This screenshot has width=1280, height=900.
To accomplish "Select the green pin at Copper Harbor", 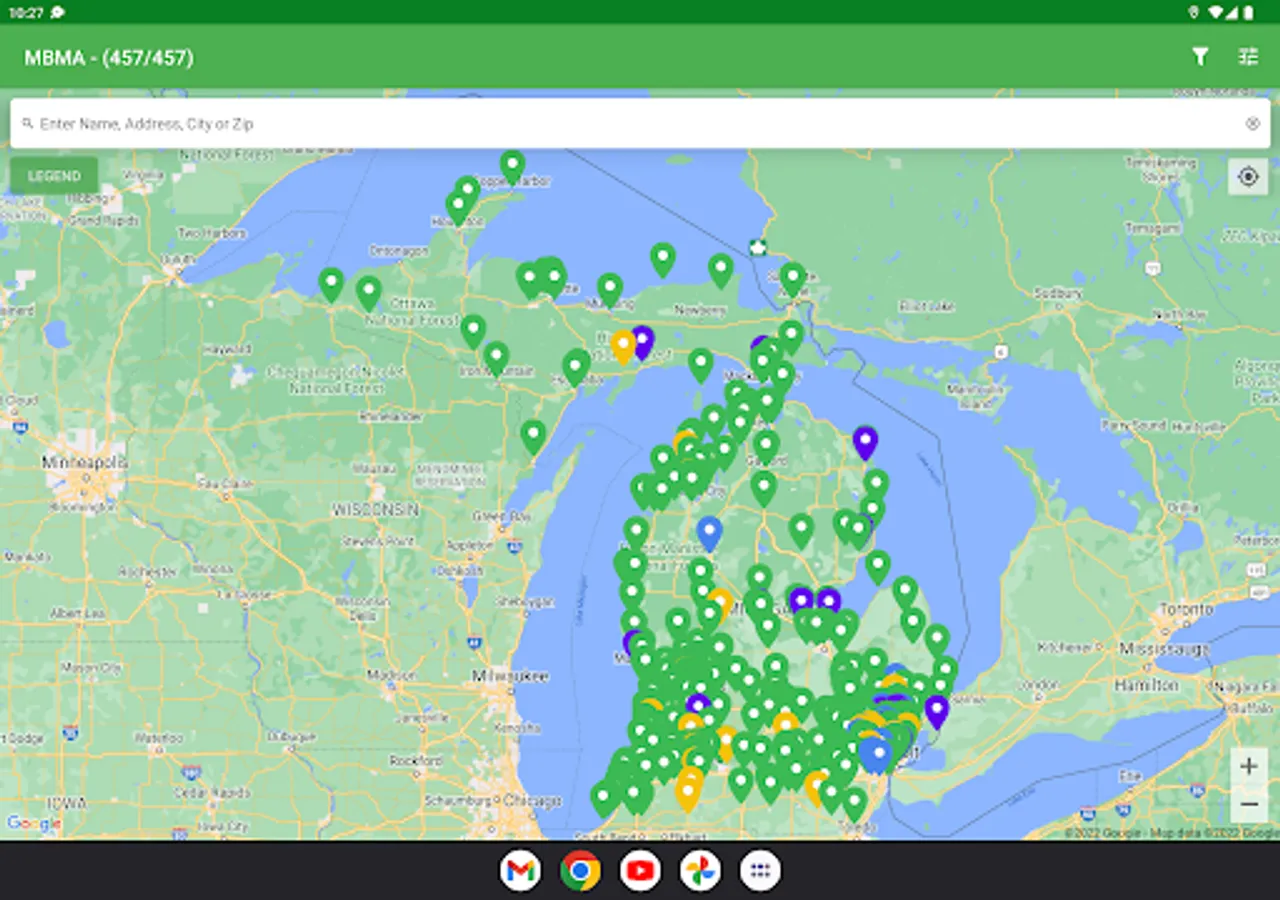I will (512, 166).
